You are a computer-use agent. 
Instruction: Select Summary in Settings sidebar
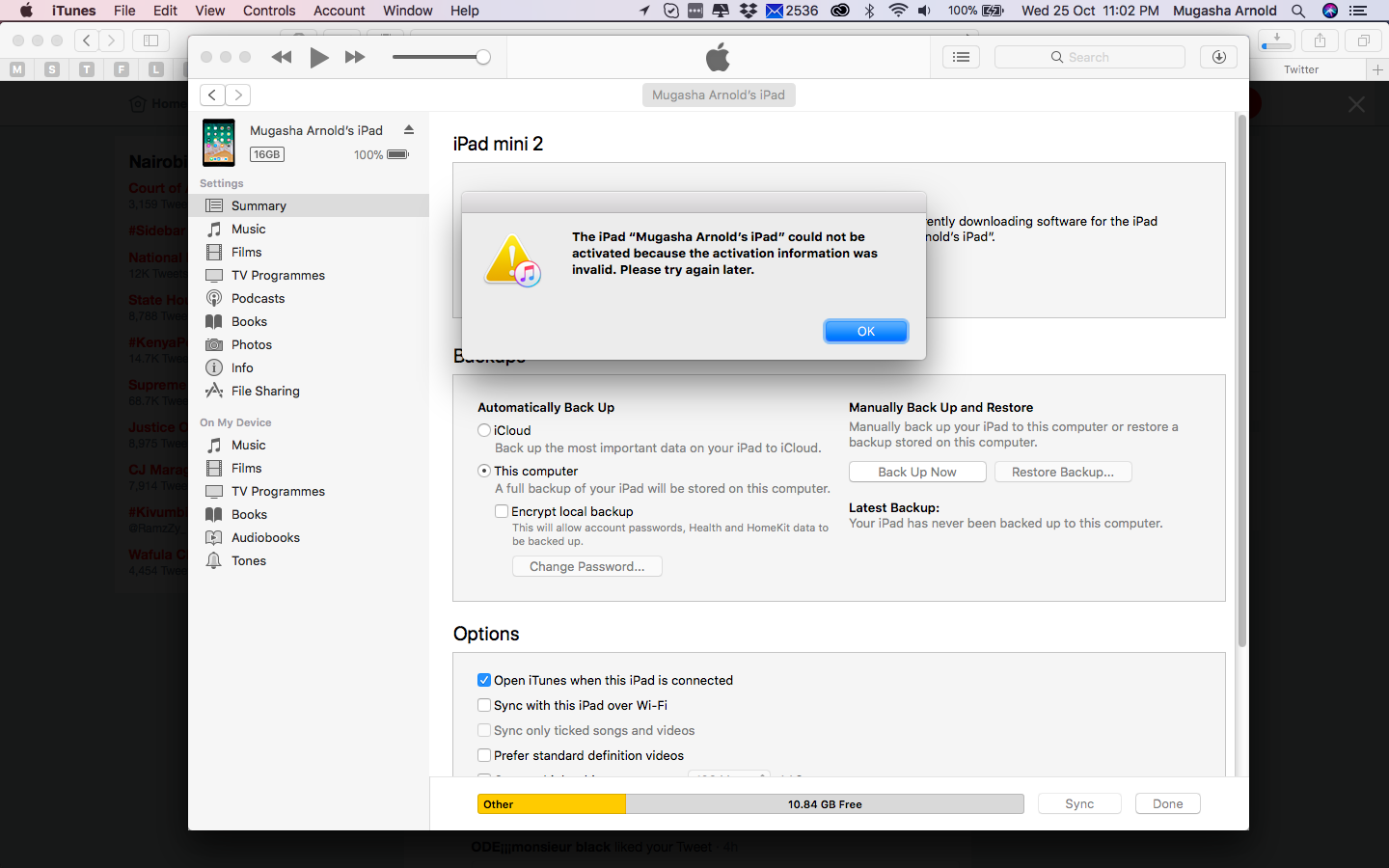309,205
